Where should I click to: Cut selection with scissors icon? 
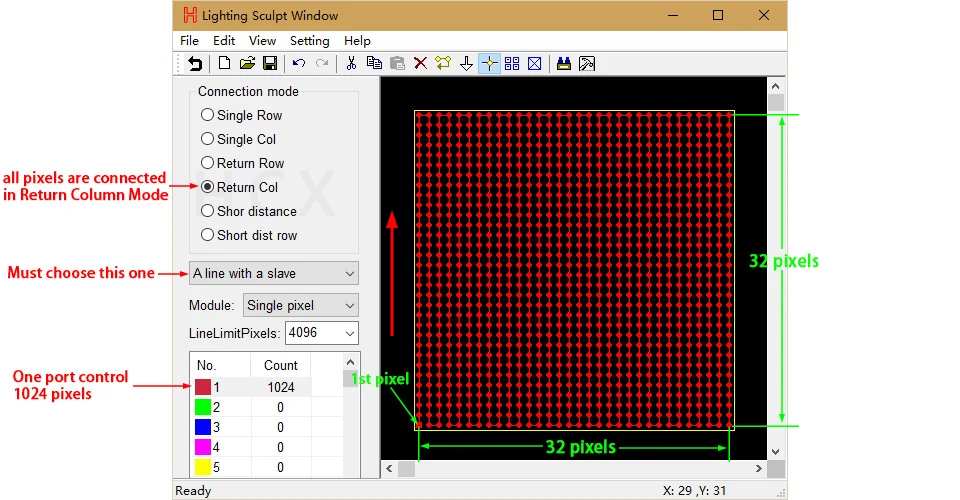coord(351,64)
